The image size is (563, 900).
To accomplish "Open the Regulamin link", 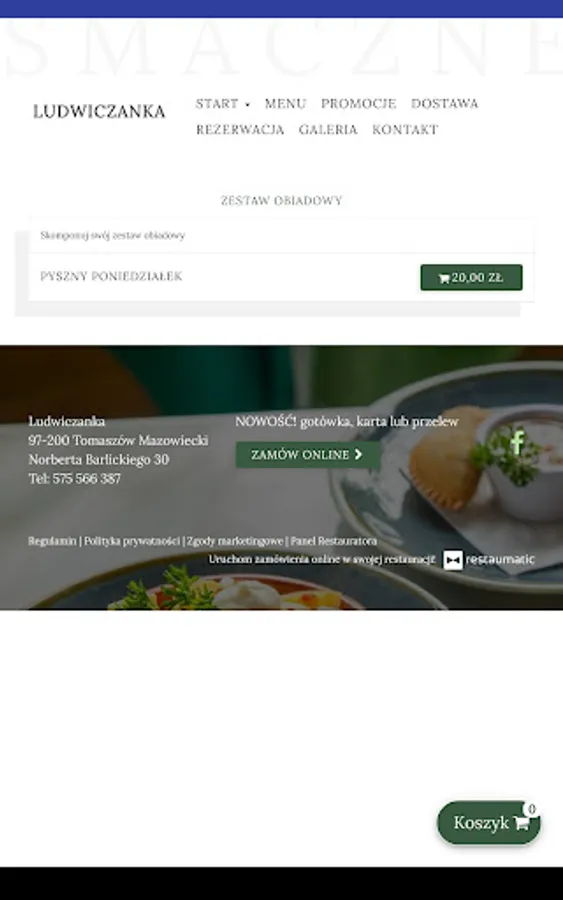I will [52, 541].
